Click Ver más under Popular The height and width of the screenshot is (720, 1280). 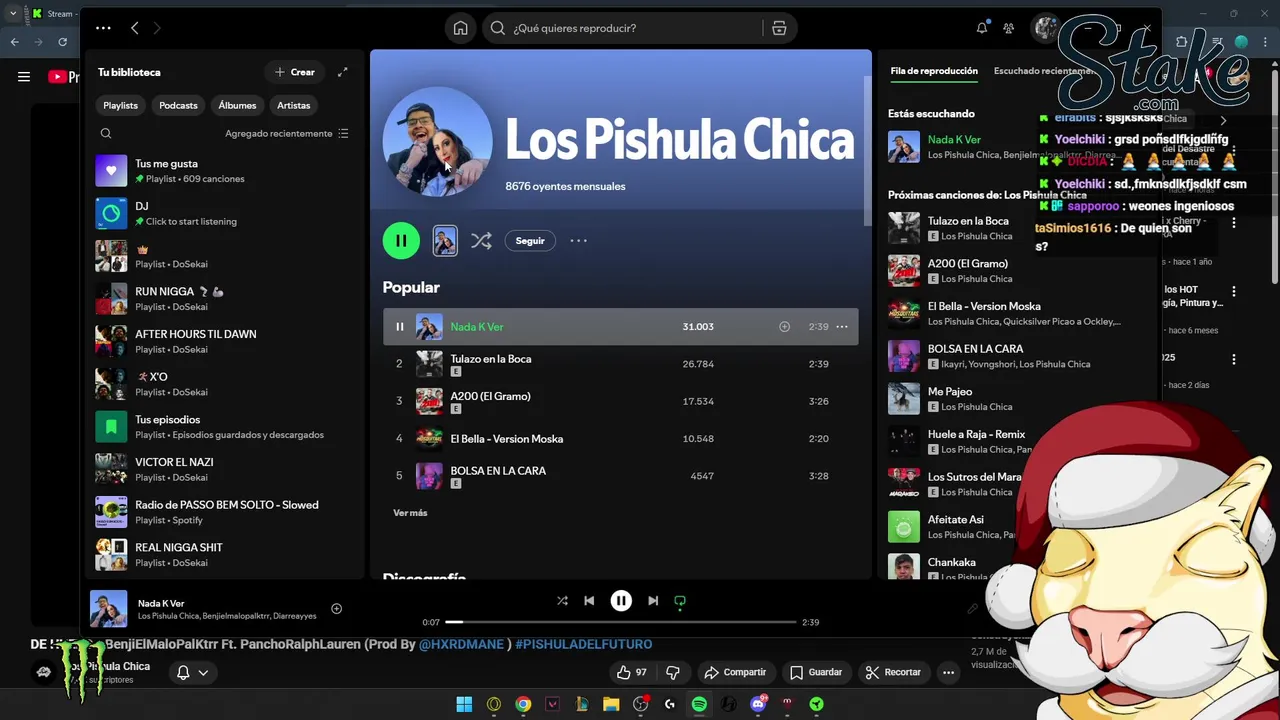[x=410, y=512]
